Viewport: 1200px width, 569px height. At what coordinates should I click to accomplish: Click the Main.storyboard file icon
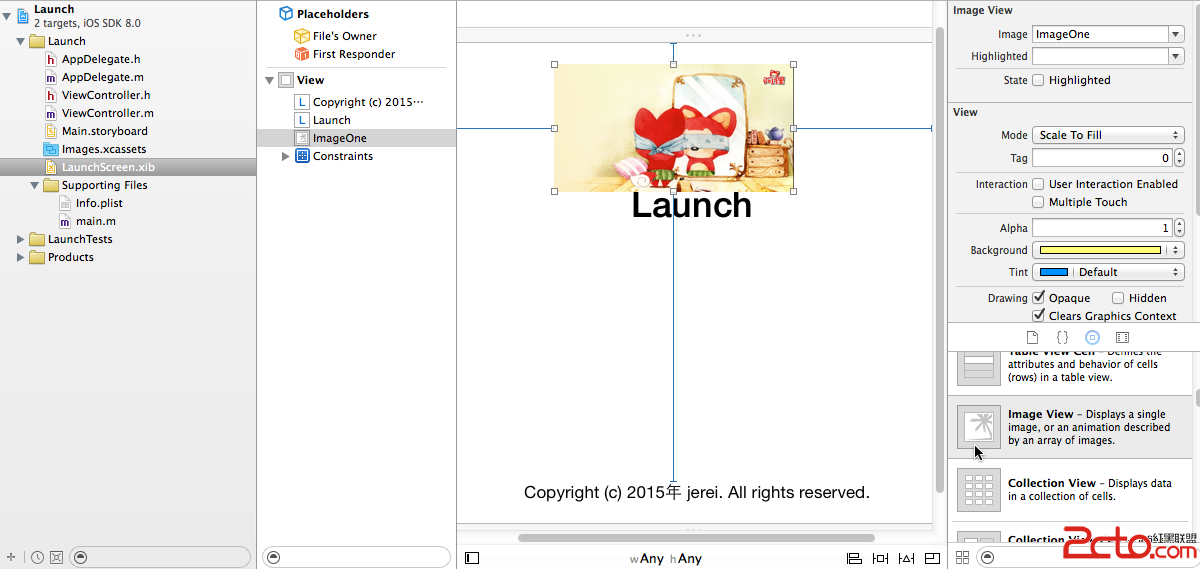[x=52, y=131]
